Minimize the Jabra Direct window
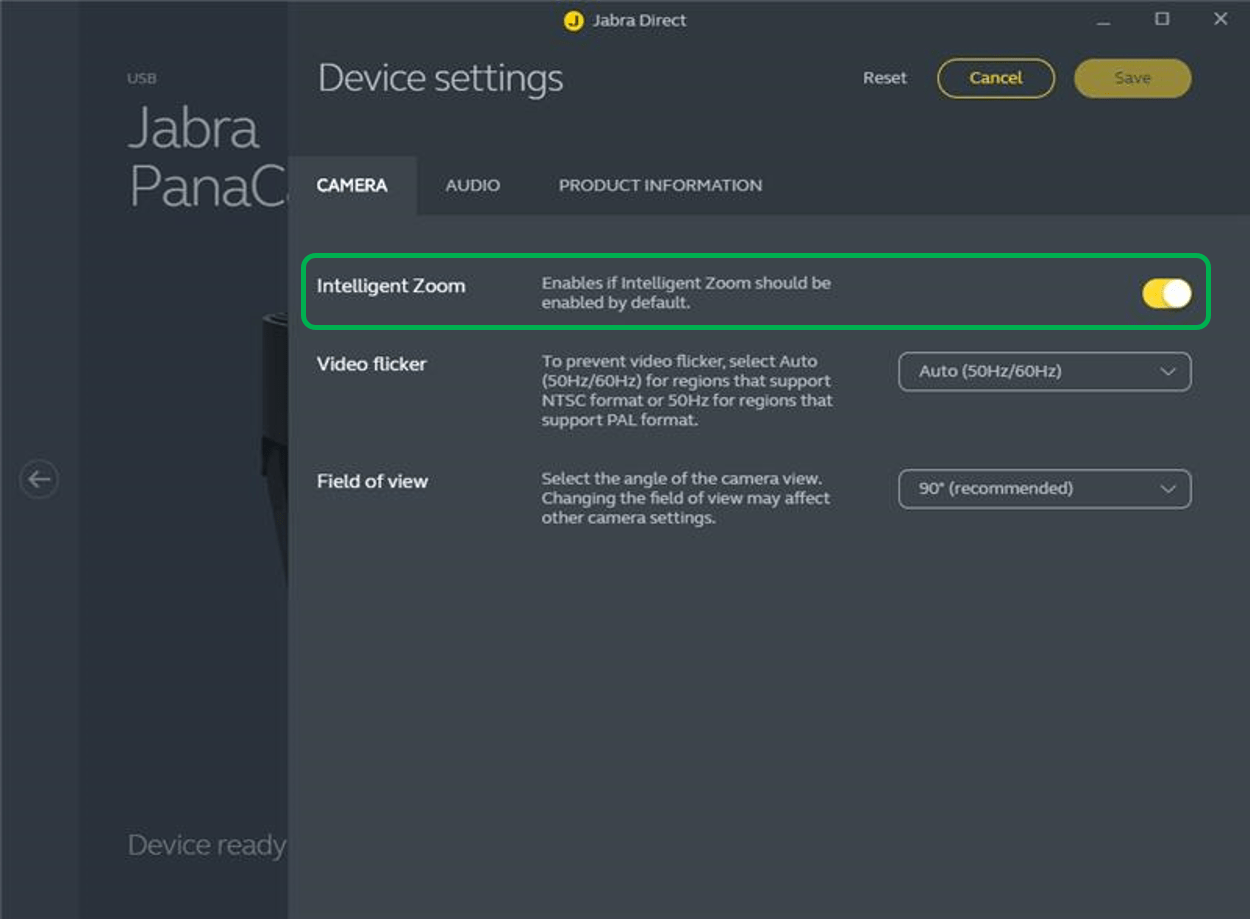1250x919 pixels. pyautogui.click(x=1102, y=20)
